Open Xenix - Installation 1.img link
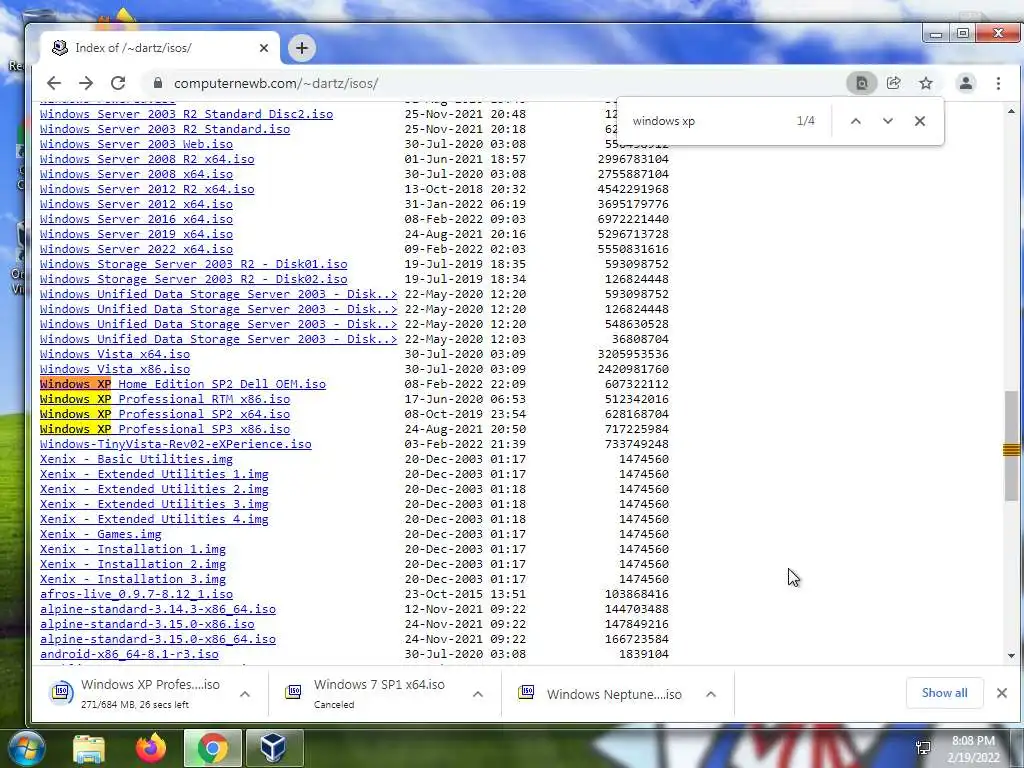Viewport: 1024px width, 768px height. coord(133,549)
